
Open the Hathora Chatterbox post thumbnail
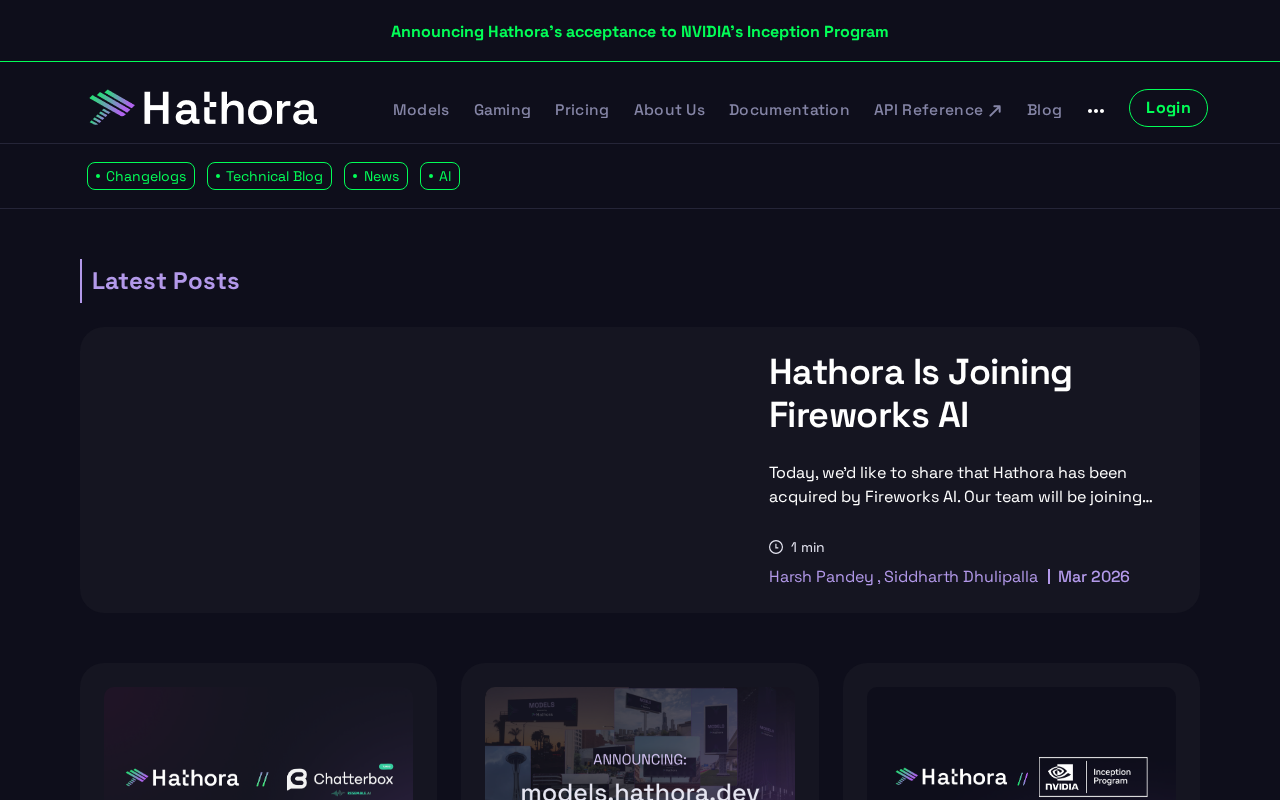[x=258, y=745]
